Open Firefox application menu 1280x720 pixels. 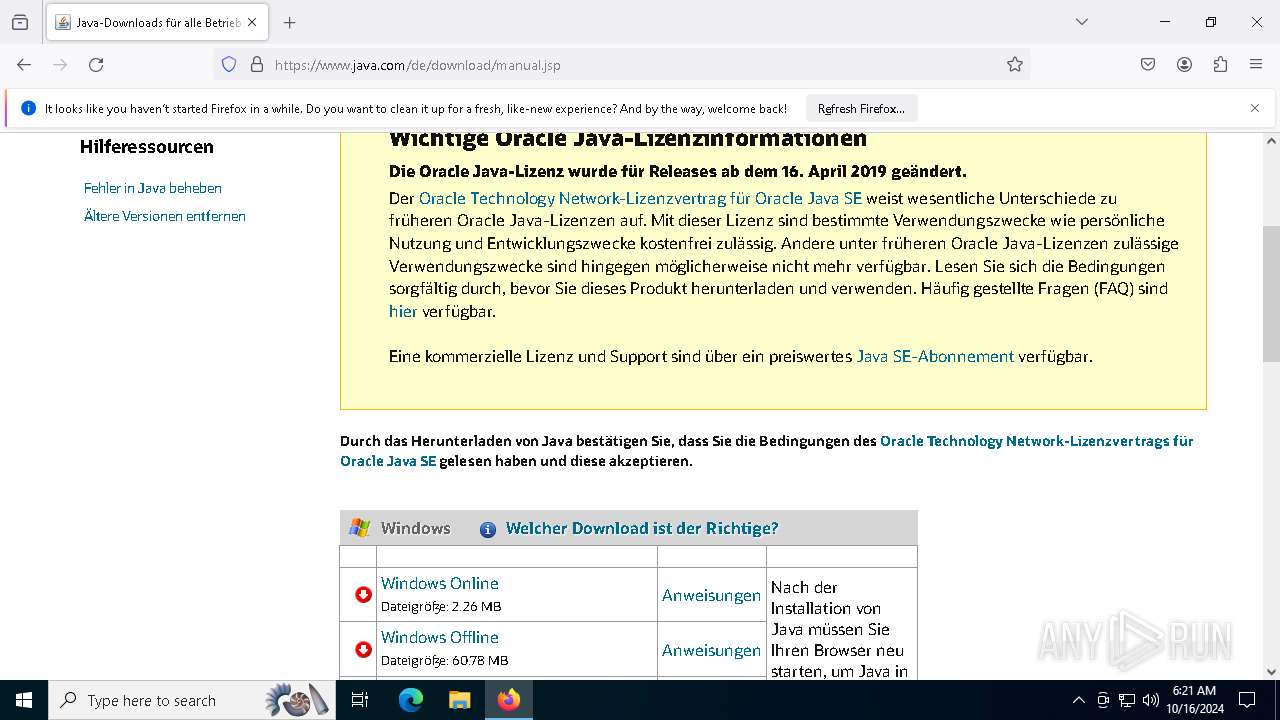[x=1256, y=65]
